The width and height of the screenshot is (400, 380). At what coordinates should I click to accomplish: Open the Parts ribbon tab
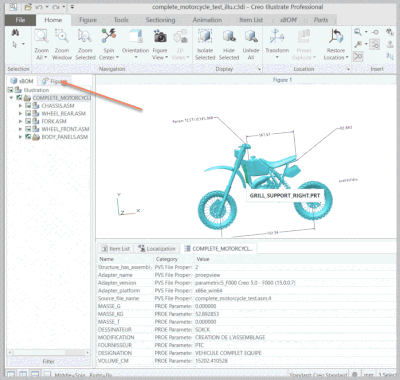click(x=321, y=20)
